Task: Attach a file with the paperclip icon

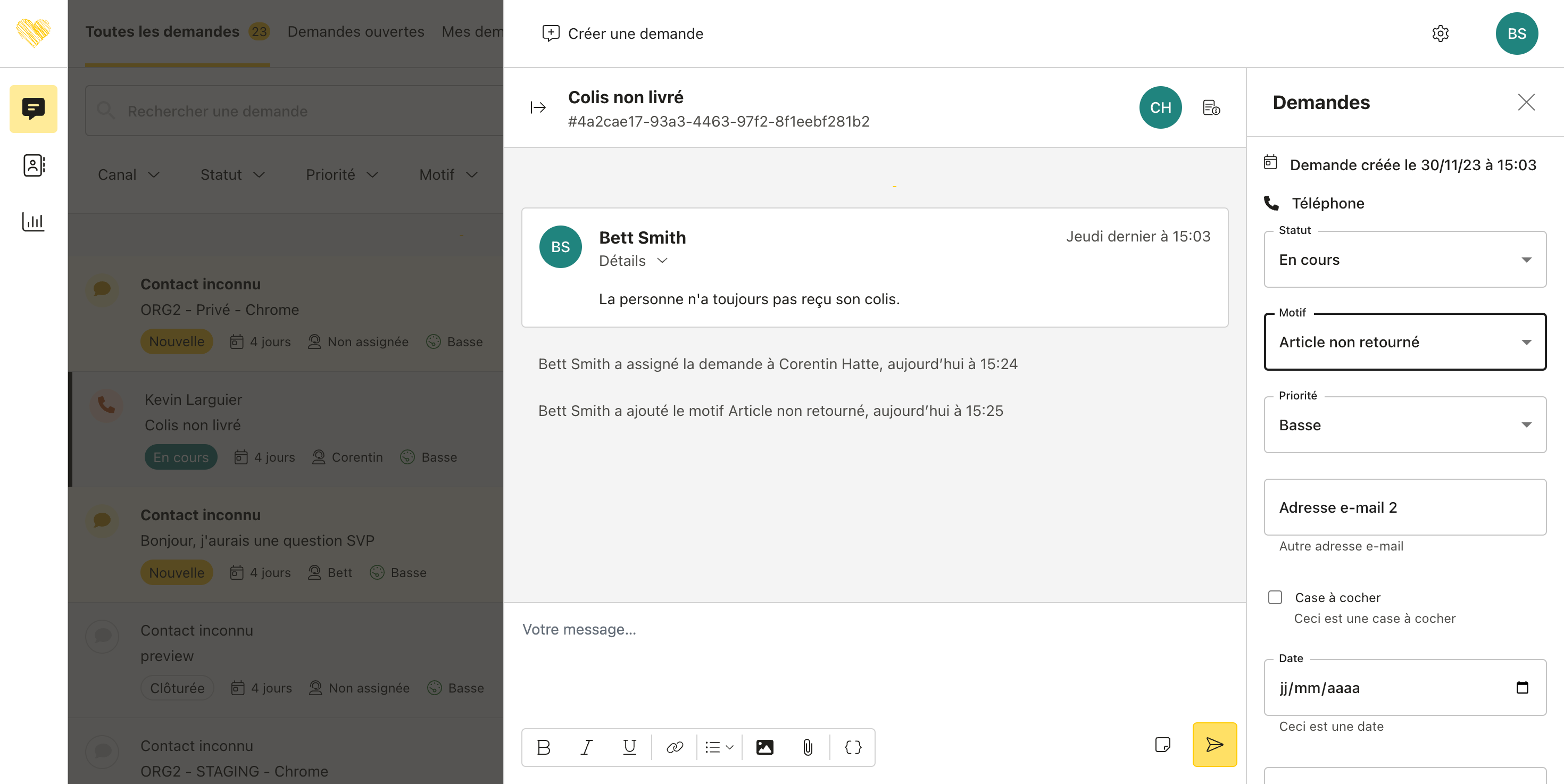Action: pyautogui.click(x=808, y=747)
